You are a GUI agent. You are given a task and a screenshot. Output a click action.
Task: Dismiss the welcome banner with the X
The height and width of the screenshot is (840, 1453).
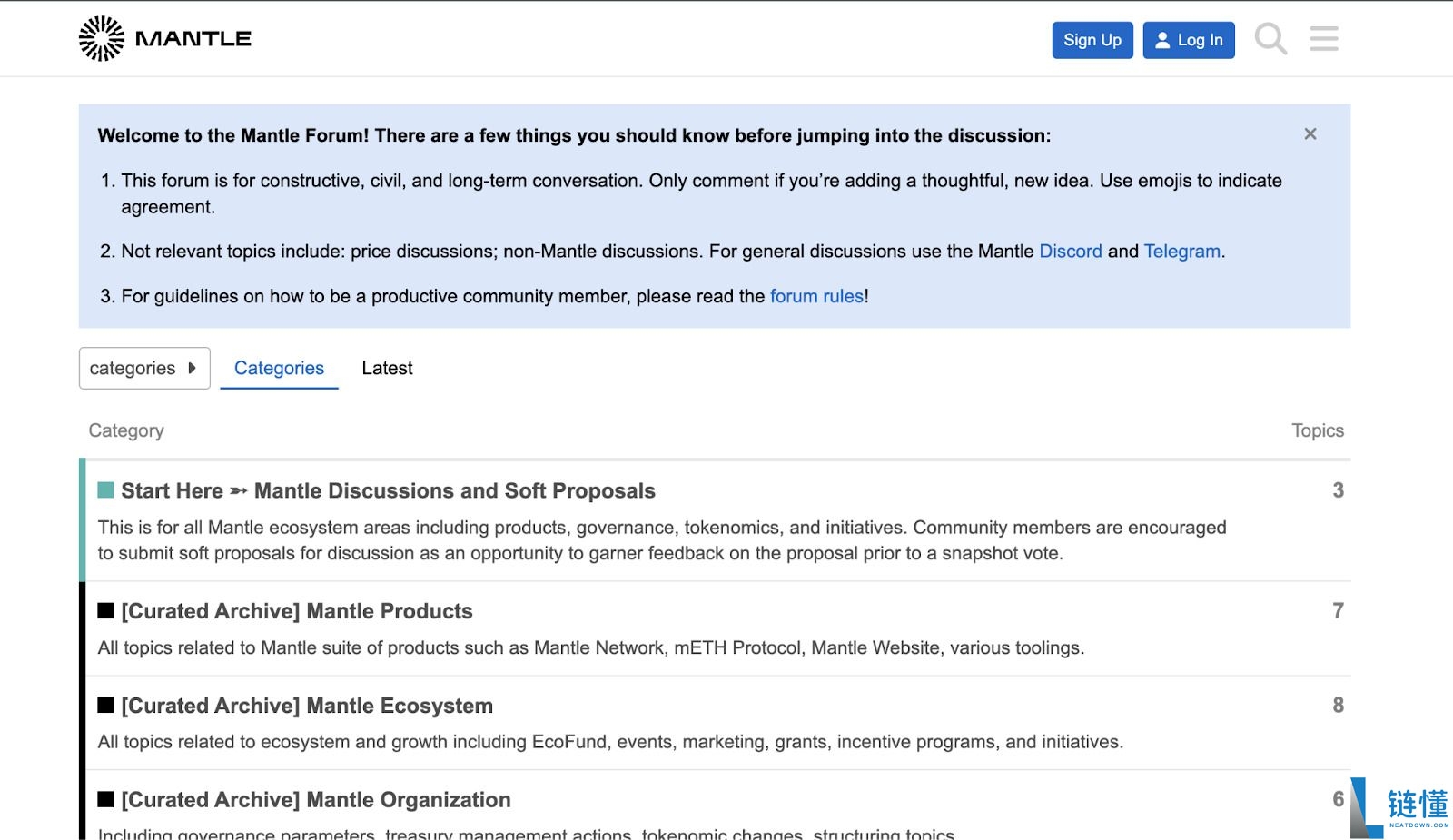[x=1310, y=134]
